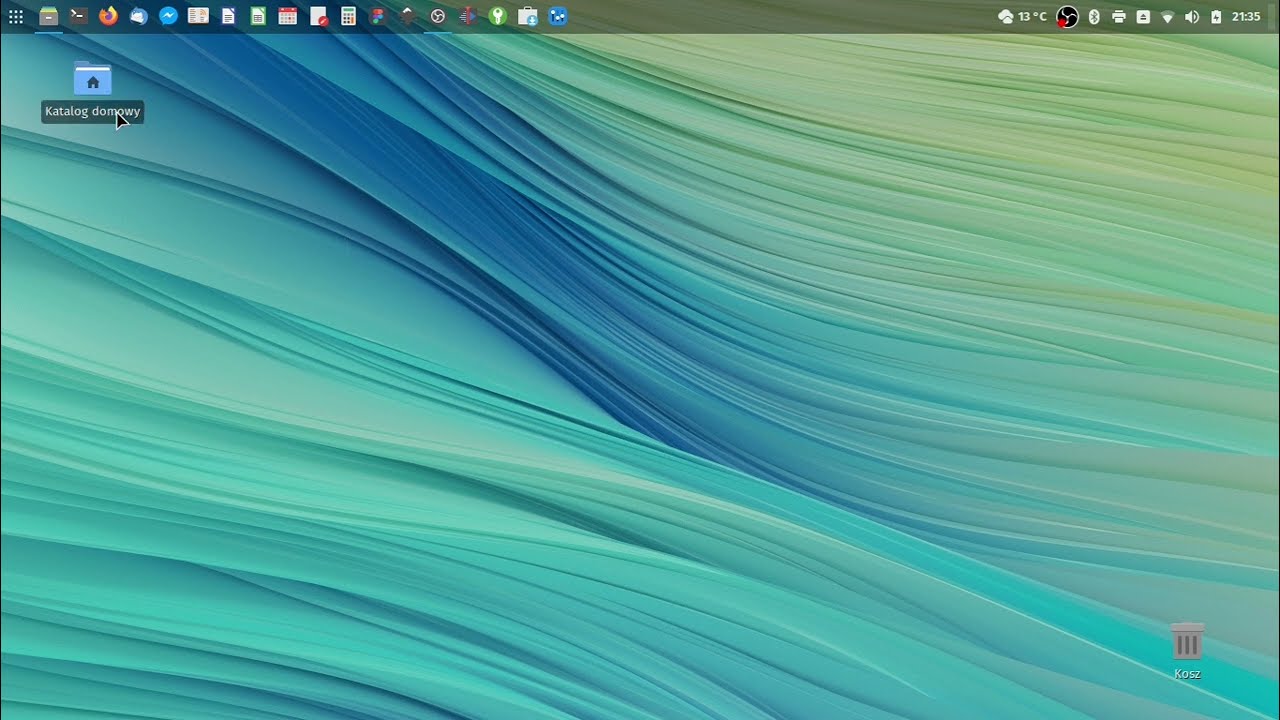Click the OBS recording tray icon
The height and width of the screenshot is (720, 1280).
(x=1068, y=16)
